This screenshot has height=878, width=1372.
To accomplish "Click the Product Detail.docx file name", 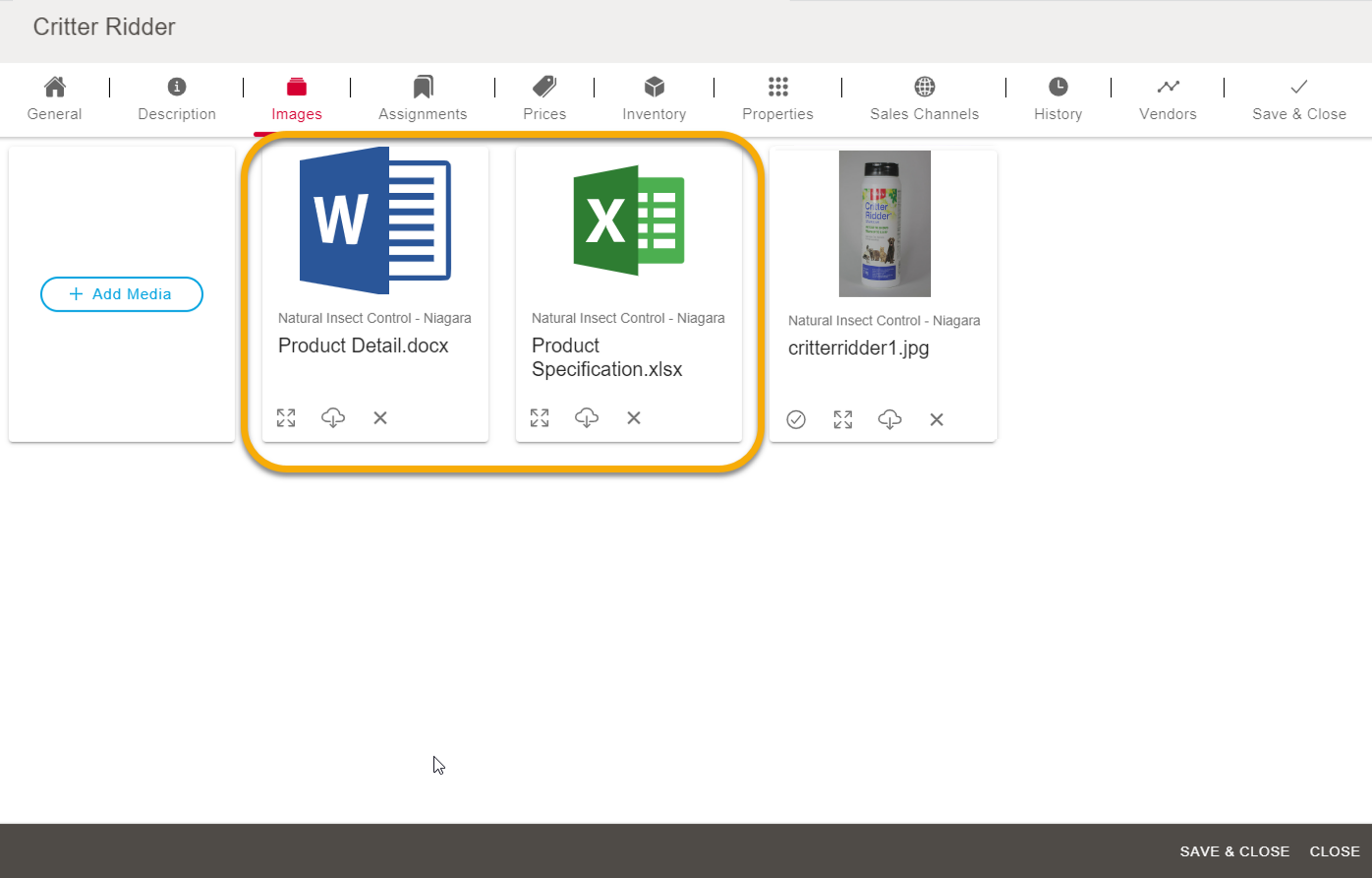I will 363,345.
